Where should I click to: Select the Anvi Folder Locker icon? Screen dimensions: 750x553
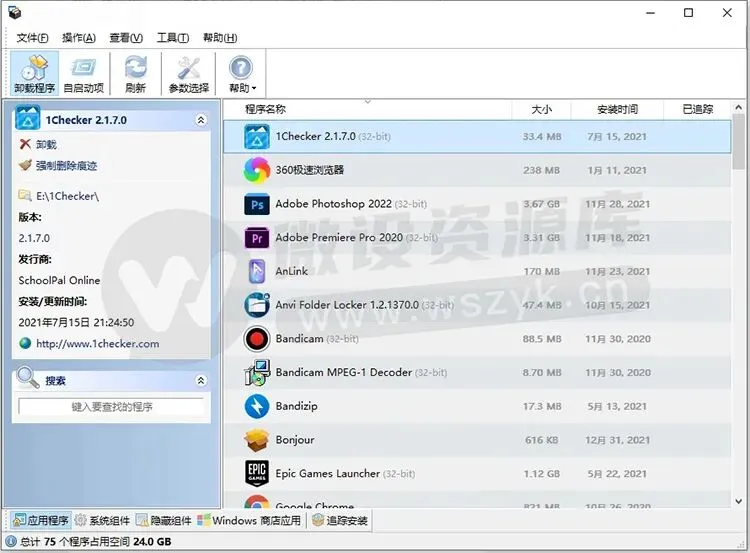[x=257, y=305]
